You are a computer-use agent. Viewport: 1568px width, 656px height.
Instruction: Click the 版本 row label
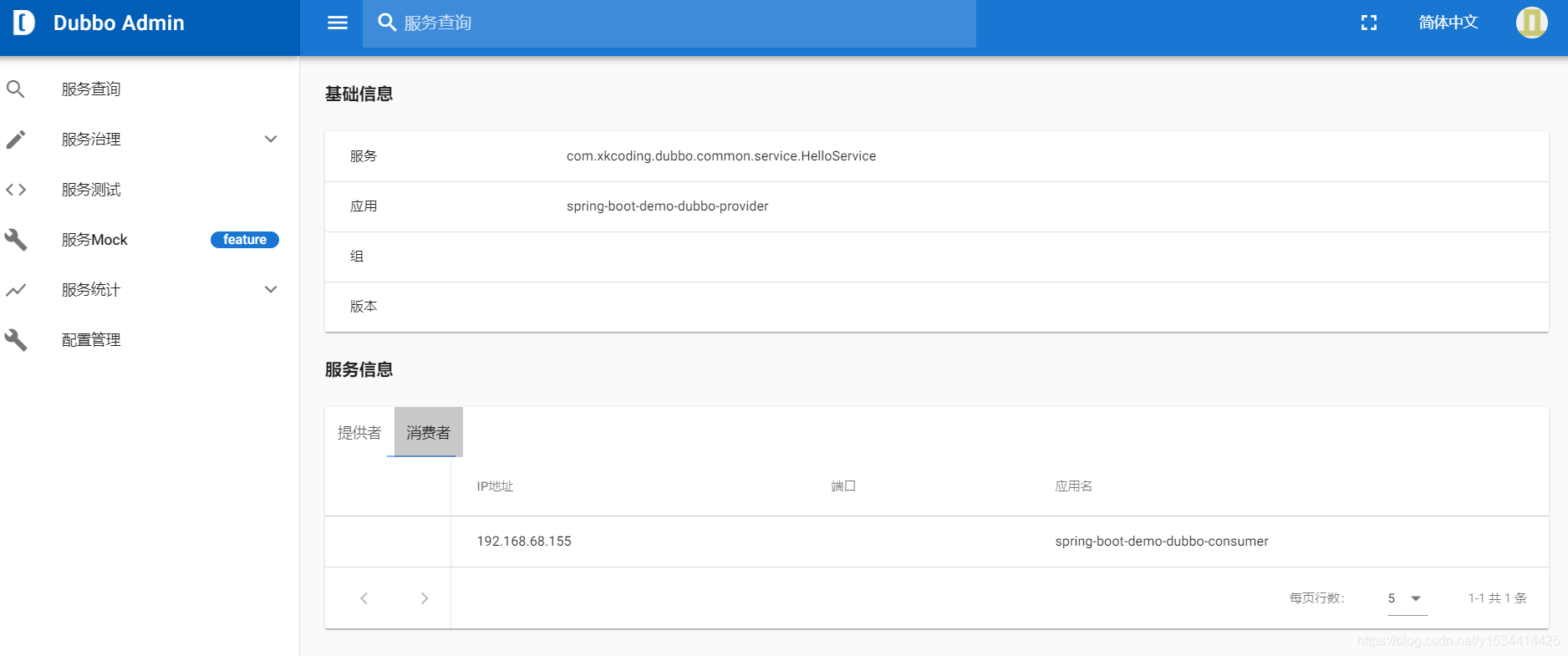(x=364, y=307)
